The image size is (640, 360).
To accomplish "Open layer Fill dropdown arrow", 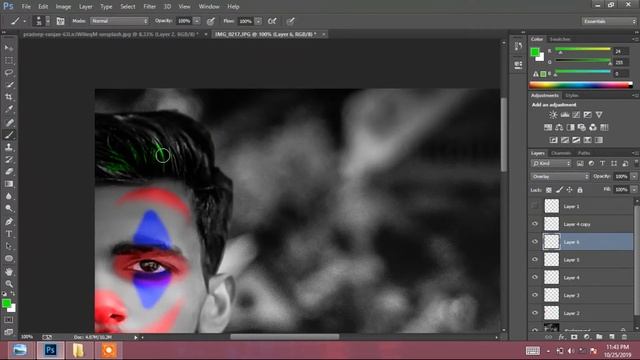I will pos(634,190).
